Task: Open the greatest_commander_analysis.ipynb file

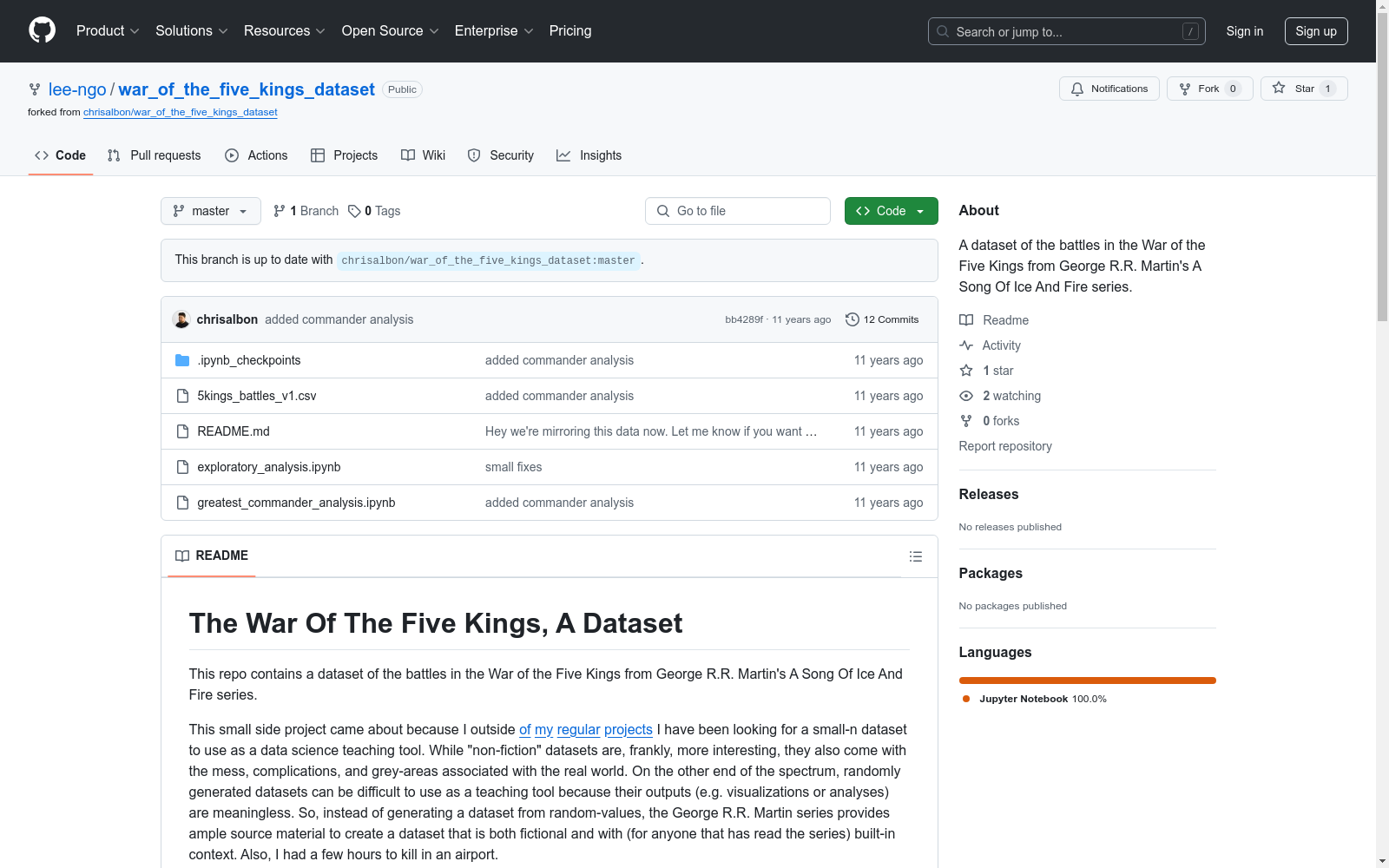Action: (296, 503)
